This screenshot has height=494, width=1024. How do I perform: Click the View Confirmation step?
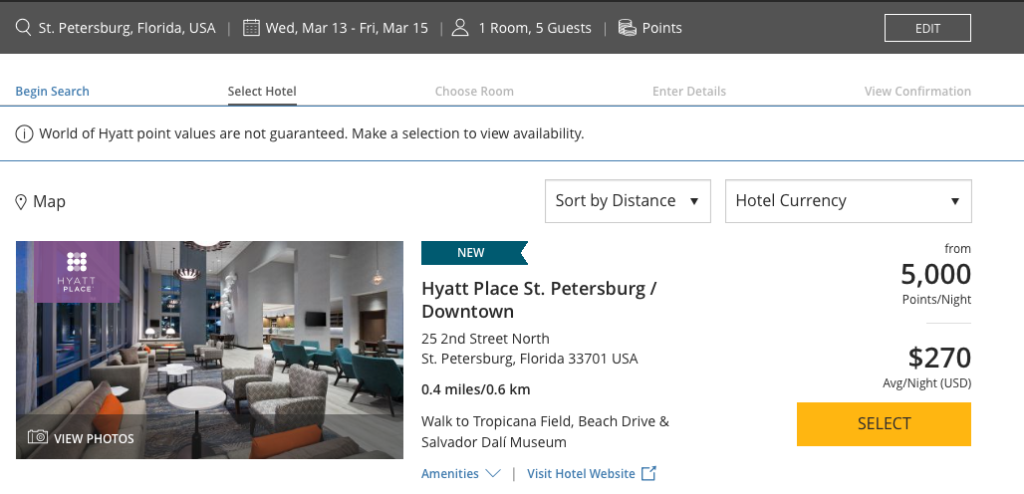[918, 91]
